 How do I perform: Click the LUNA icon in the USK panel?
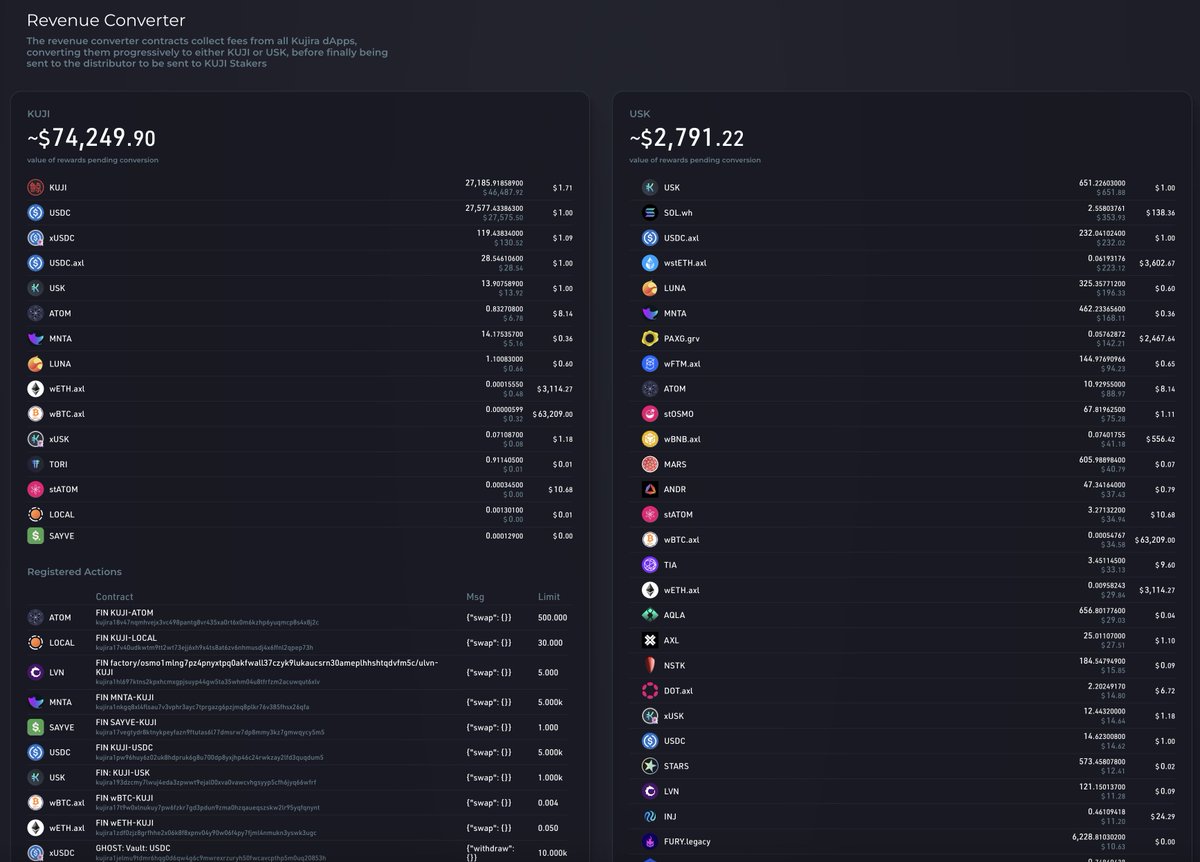click(649, 288)
